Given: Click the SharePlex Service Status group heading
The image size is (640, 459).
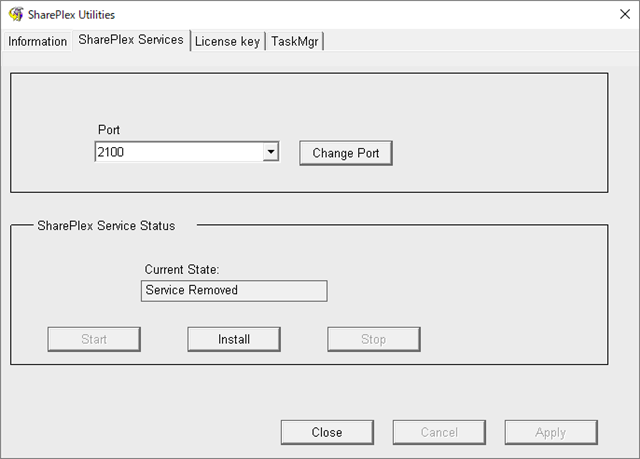Looking at the screenshot, I should pyautogui.click(x=106, y=226).
